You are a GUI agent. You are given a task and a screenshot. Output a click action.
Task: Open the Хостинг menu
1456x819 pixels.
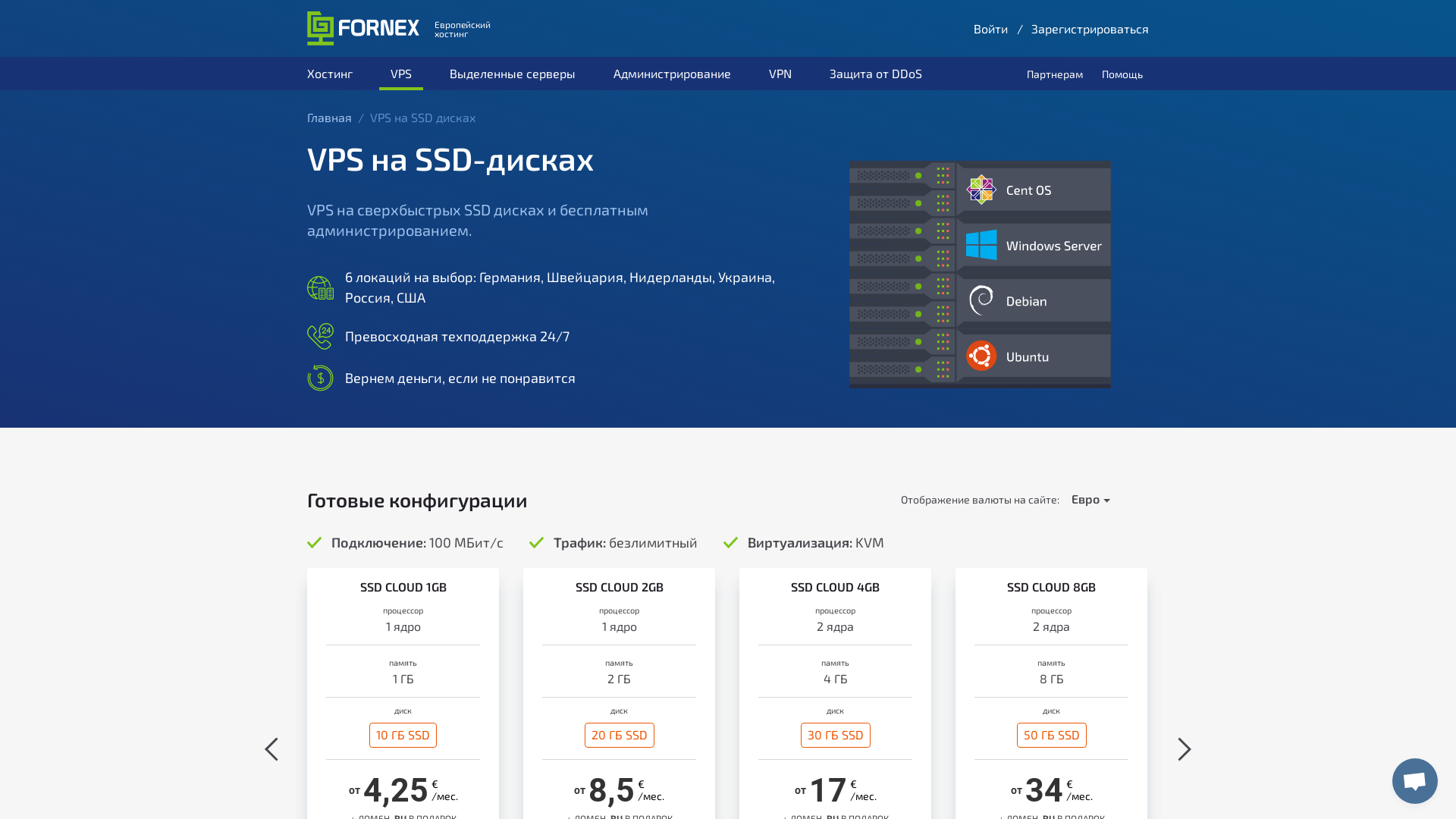click(330, 74)
